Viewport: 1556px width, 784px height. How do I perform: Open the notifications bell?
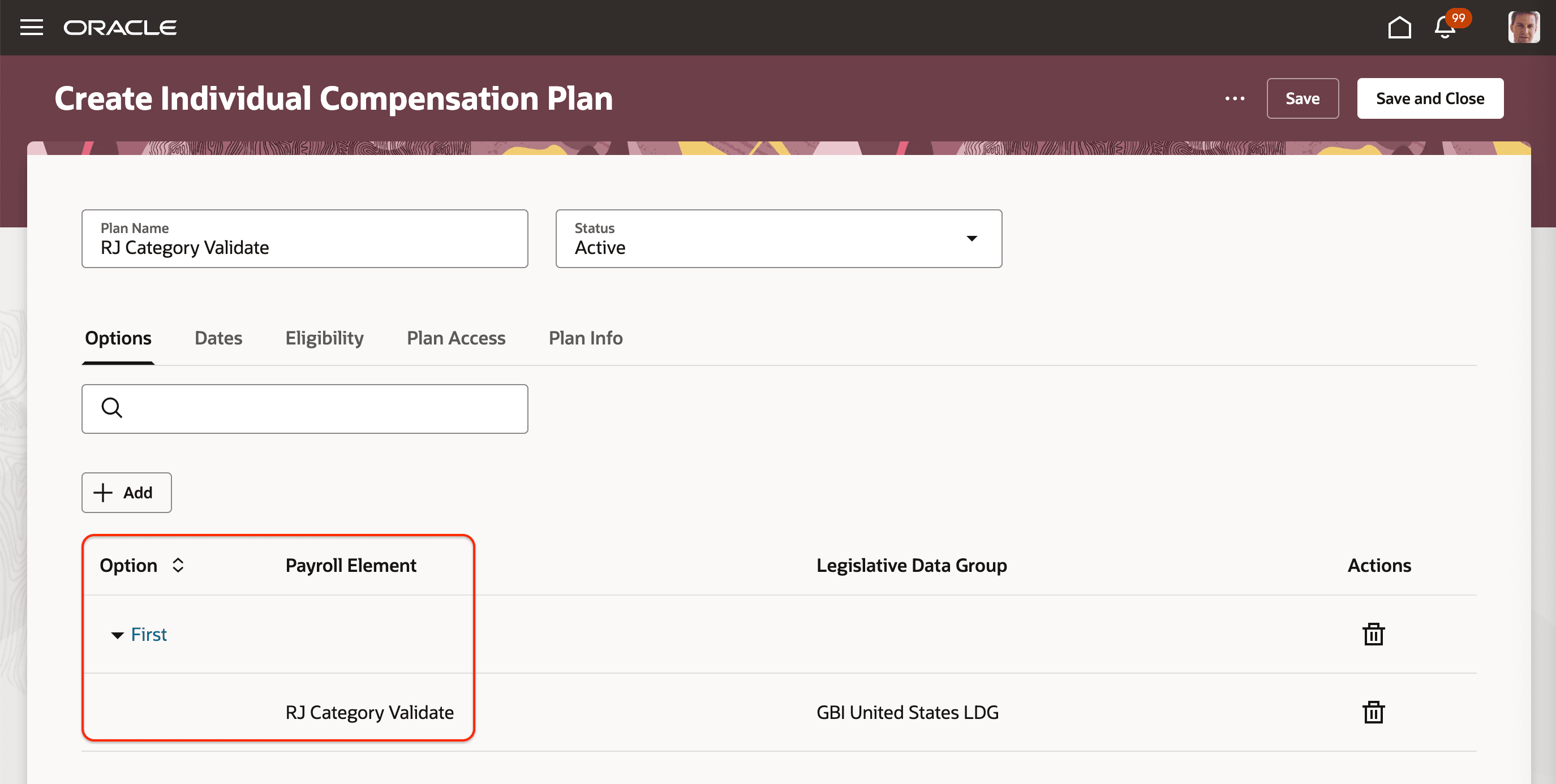pyautogui.click(x=1445, y=28)
